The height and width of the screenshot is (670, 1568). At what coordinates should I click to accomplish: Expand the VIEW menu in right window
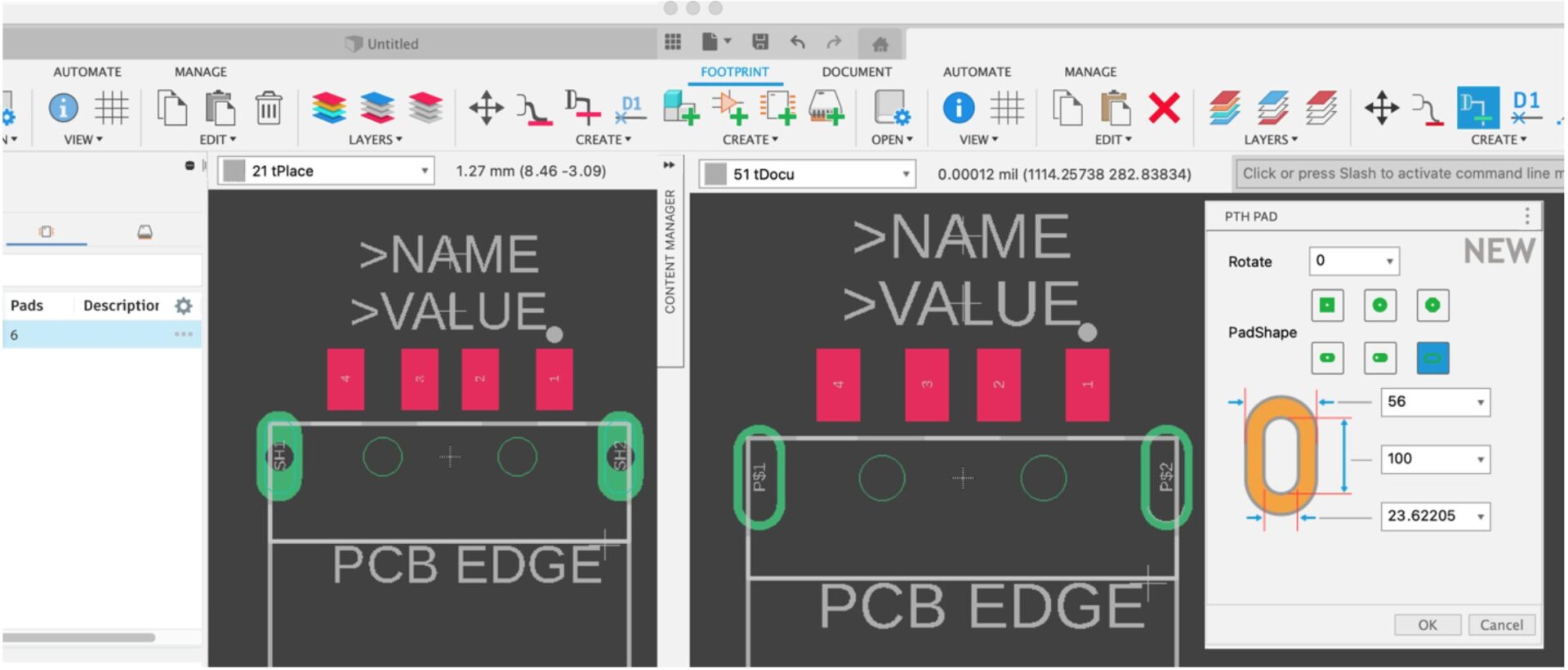(x=978, y=140)
